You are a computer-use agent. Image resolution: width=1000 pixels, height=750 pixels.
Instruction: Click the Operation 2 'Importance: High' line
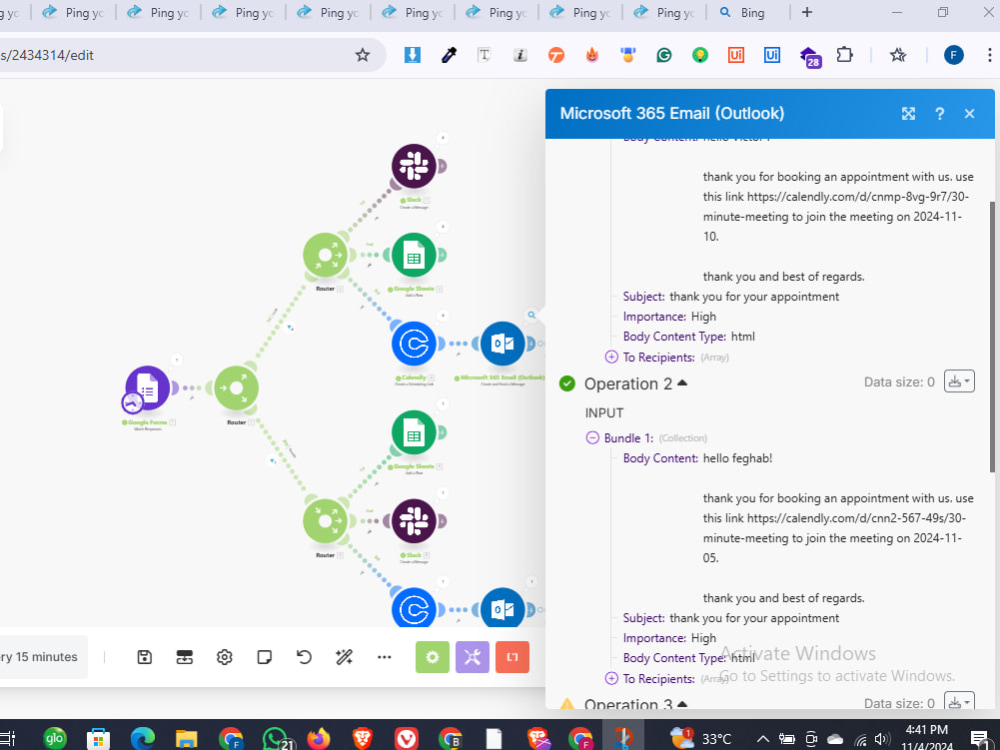coord(669,638)
